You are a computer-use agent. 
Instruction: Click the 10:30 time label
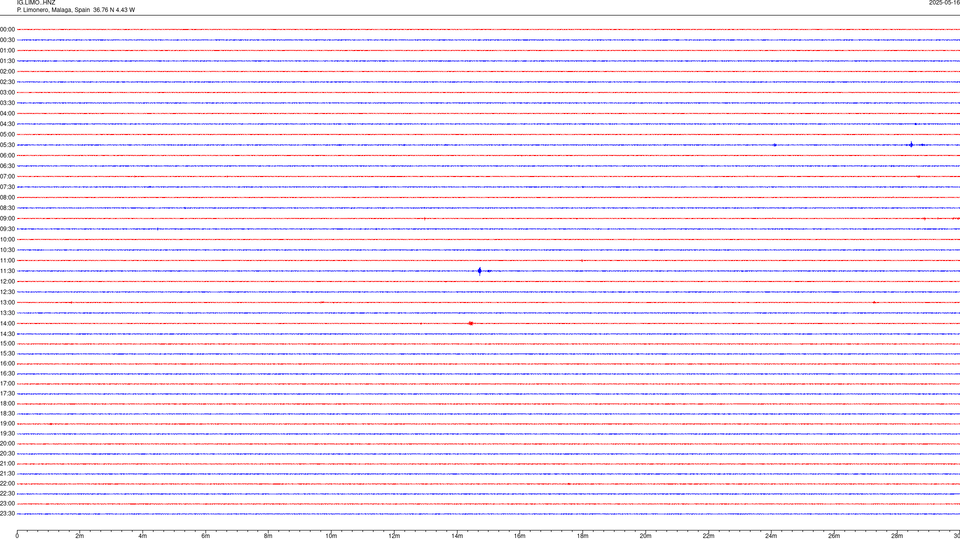[x=7, y=250]
